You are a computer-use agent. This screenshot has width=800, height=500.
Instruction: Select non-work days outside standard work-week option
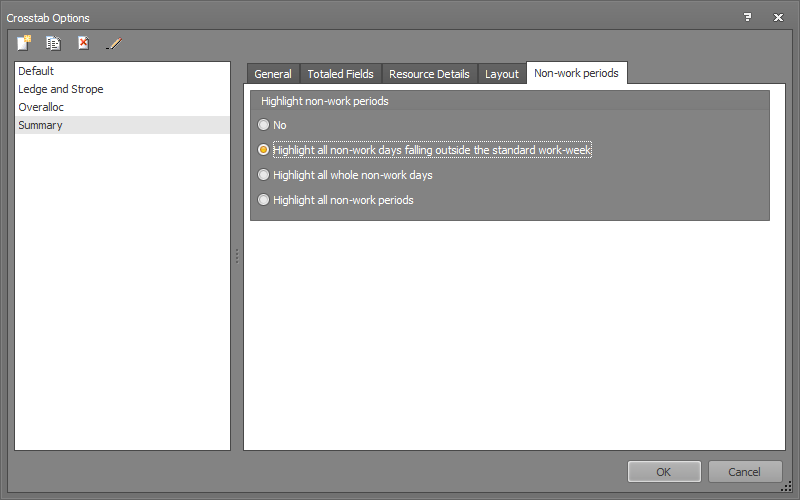point(264,150)
